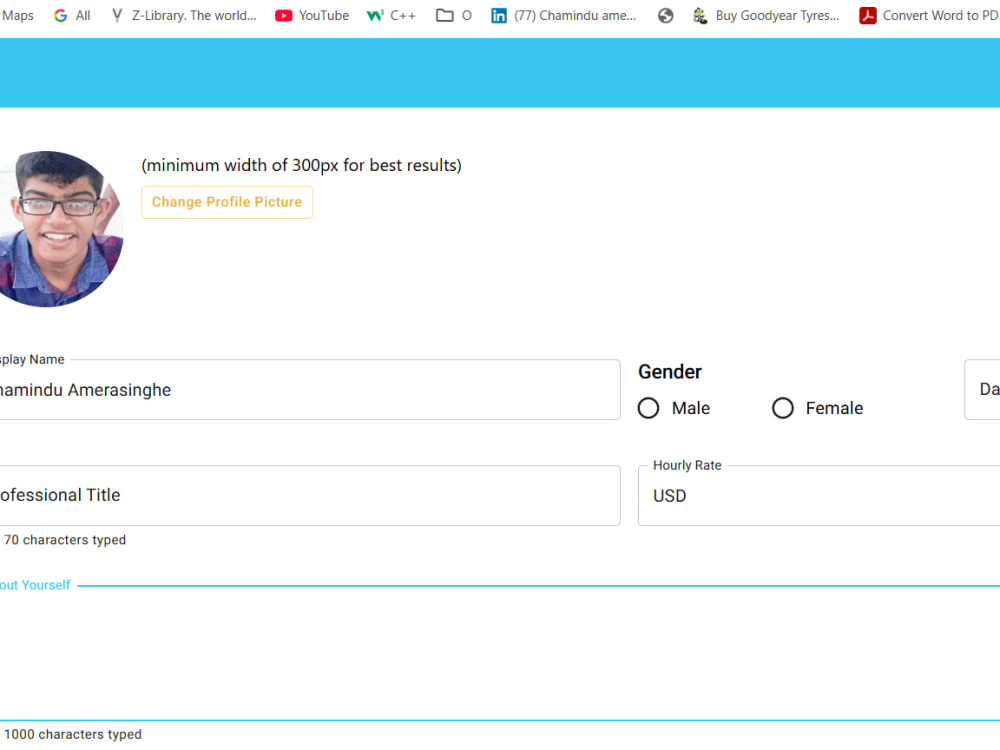Select the Female gender radio button
The height and width of the screenshot is (750, 1000).
pyautogui.click(x=783, y=408)
